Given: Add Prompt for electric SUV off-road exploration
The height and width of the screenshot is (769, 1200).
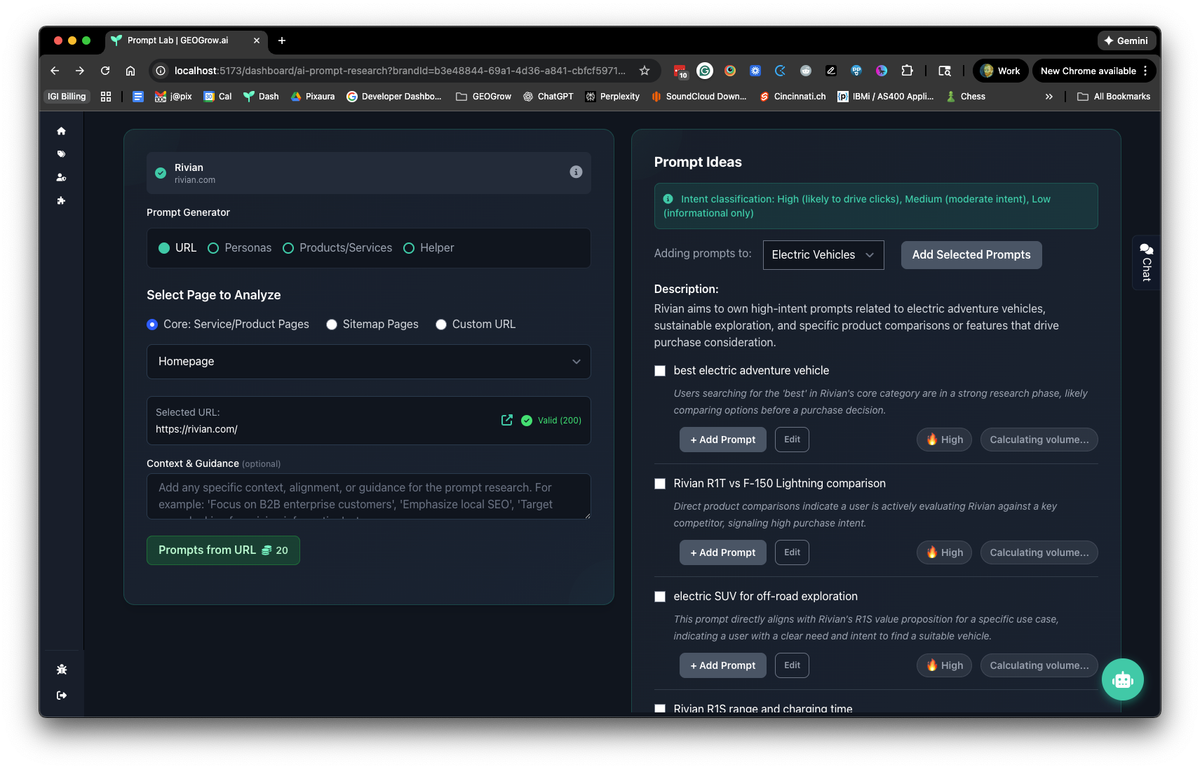Looking at the screenshot, I should [723, 666].
